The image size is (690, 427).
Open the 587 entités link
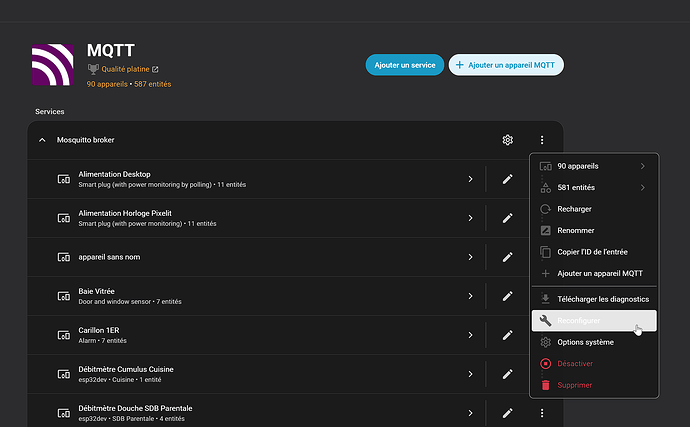153,84
